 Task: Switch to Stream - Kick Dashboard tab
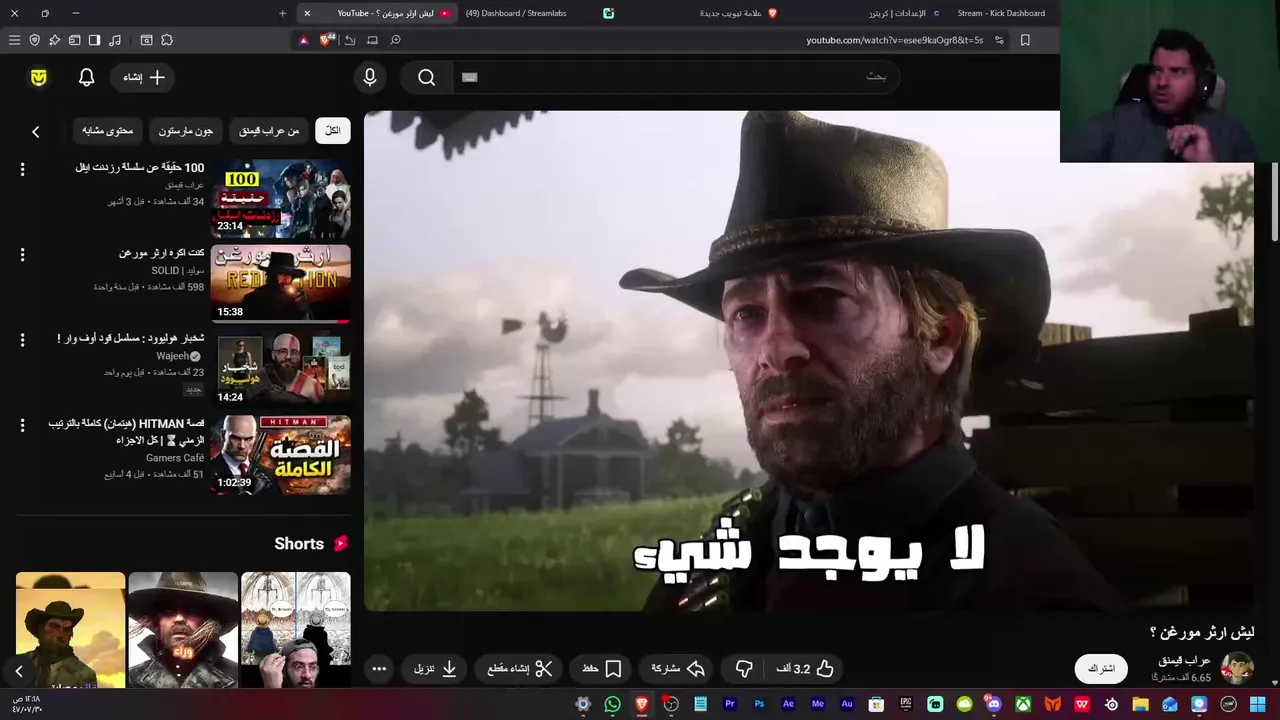(1001, 13)
